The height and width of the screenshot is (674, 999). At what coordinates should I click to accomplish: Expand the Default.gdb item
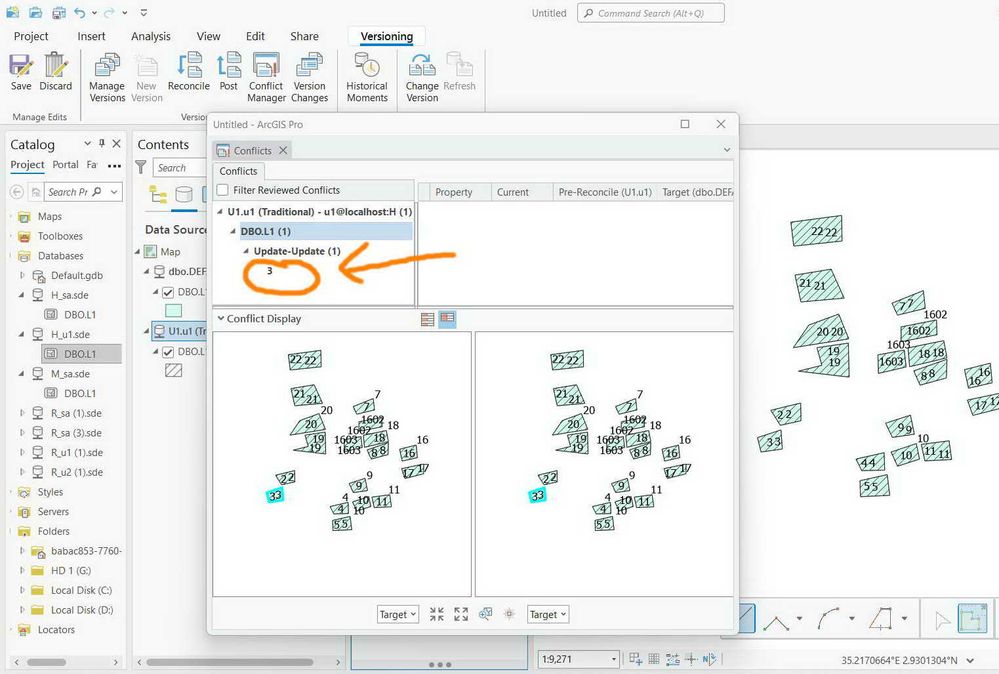click(x=22, y=275)
